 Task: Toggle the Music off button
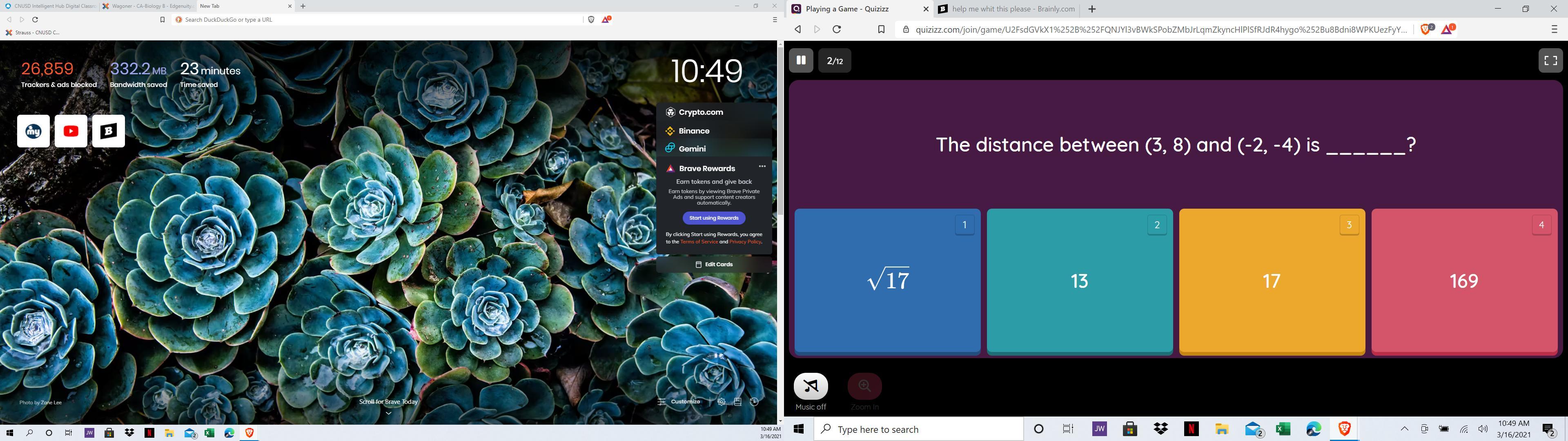coord(811,387)
